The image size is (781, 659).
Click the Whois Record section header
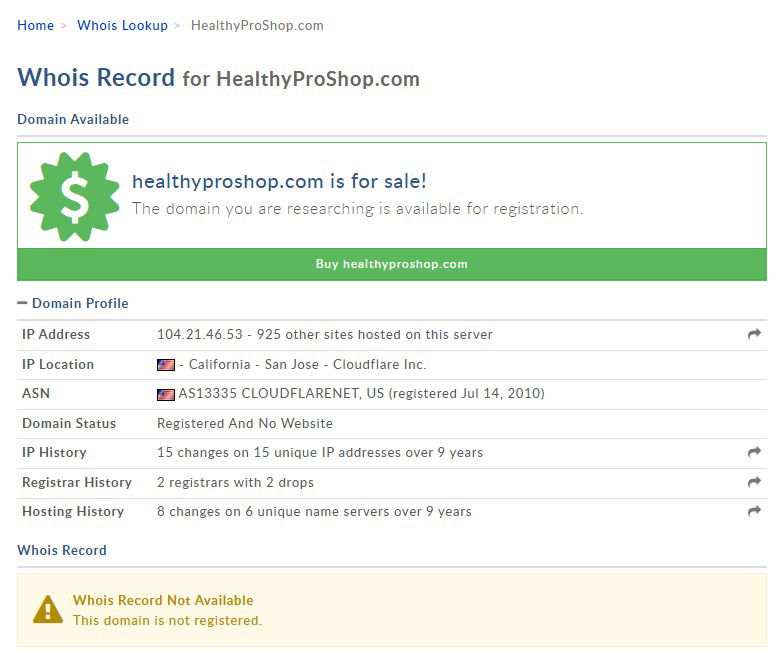tap(62, 550)
